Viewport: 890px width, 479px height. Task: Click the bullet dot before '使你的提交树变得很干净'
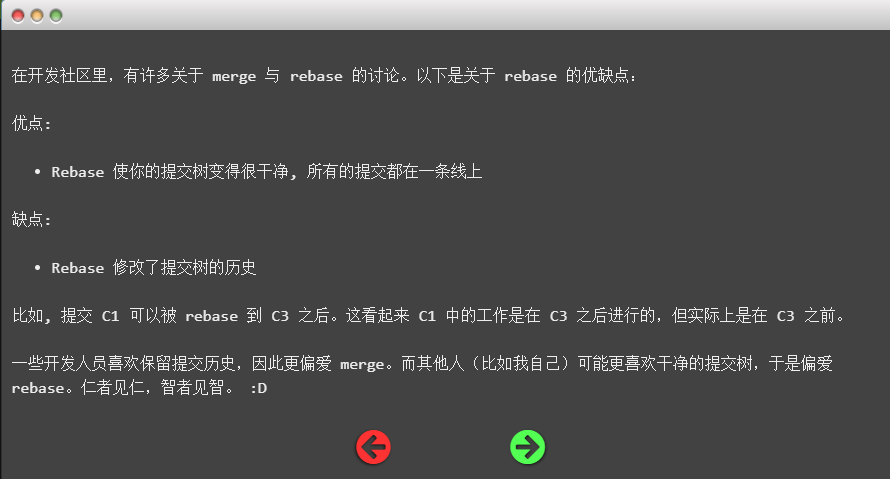(x=37, y=171)
